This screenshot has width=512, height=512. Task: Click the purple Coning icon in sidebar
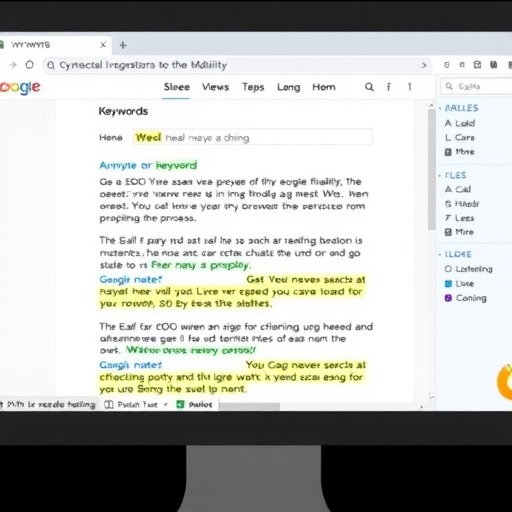point(448,298)
